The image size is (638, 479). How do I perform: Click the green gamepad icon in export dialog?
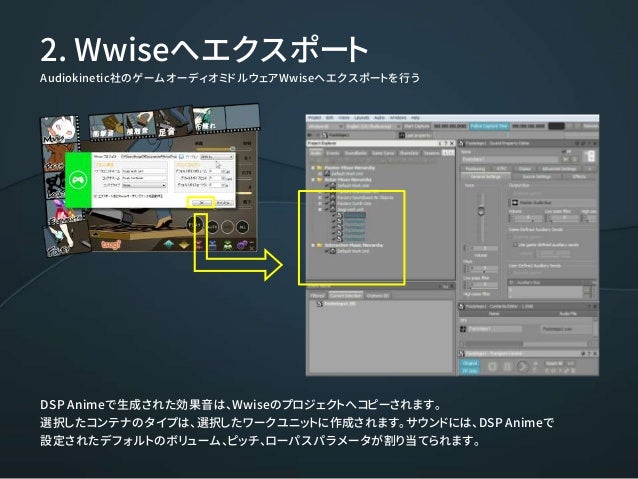(x=78, y=179)
